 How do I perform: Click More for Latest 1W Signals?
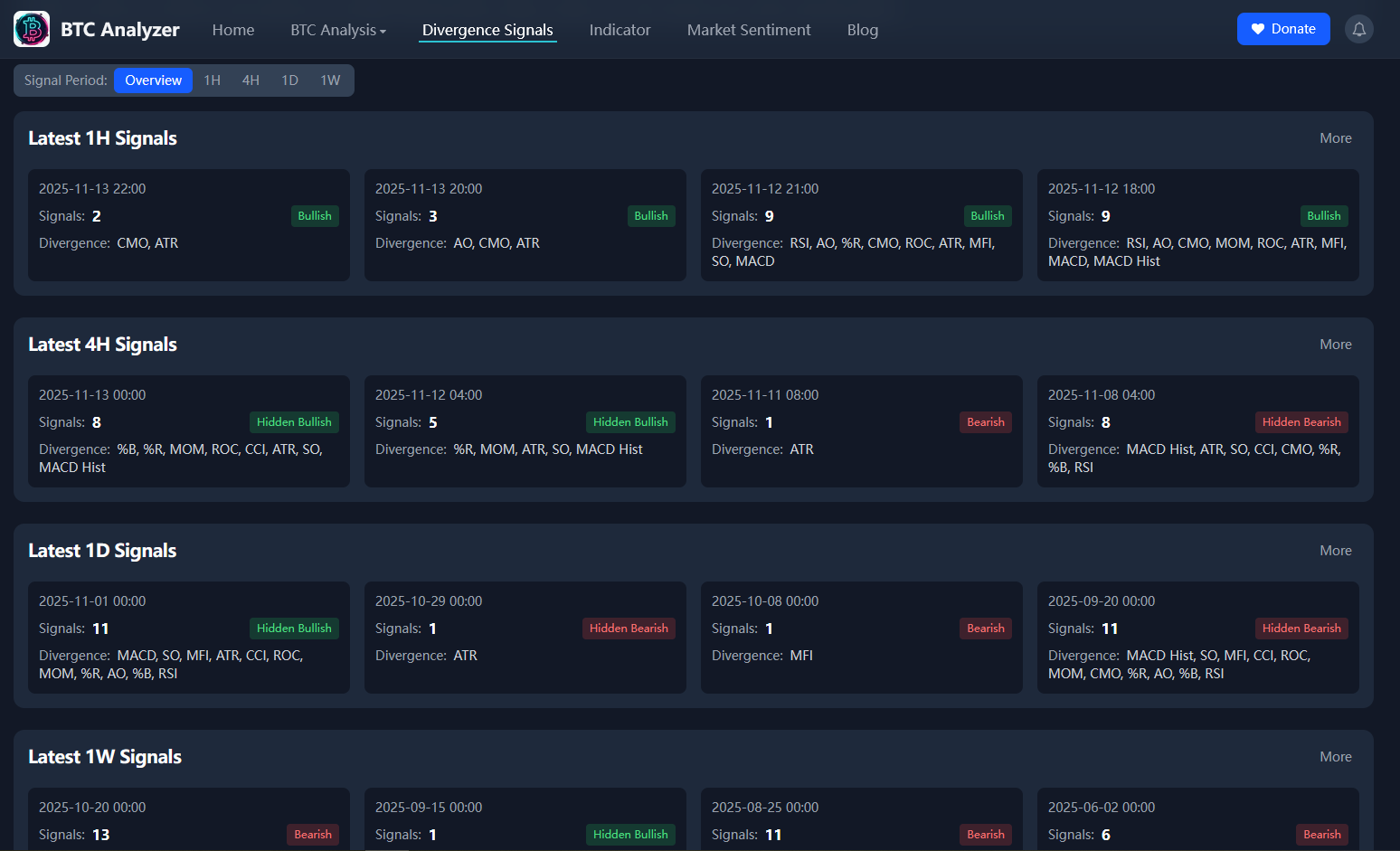[x=1336, y=756]
